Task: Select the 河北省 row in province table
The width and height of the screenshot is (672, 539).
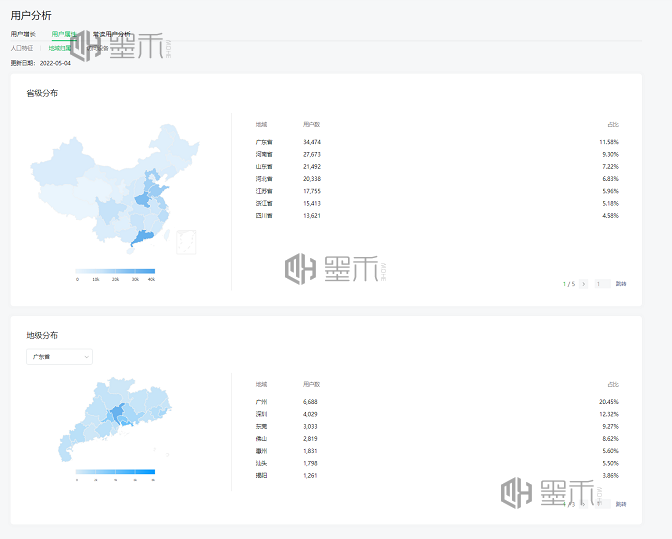Action: click(437, 179)
